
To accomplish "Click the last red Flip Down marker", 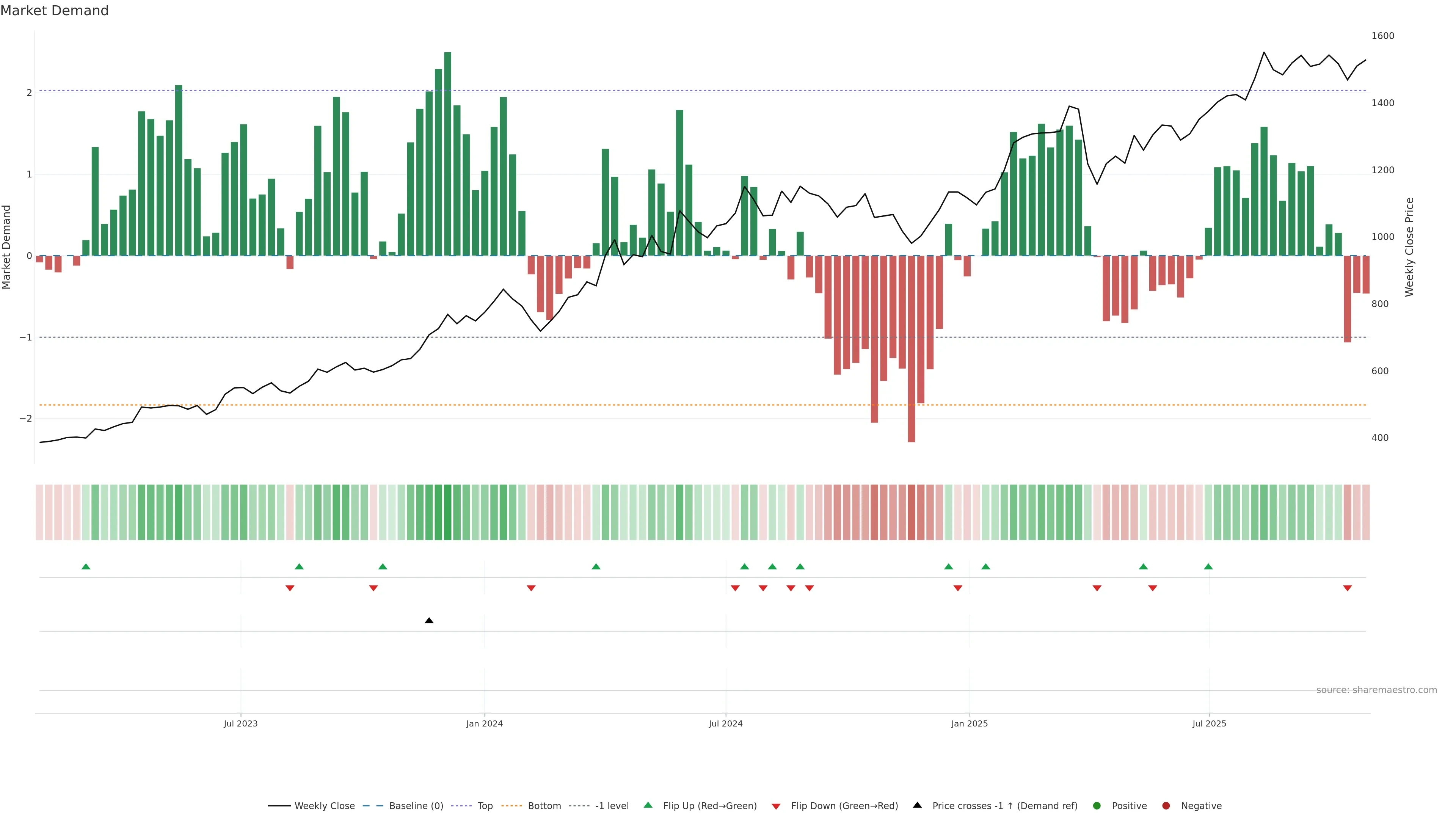I will point(1348,588).
